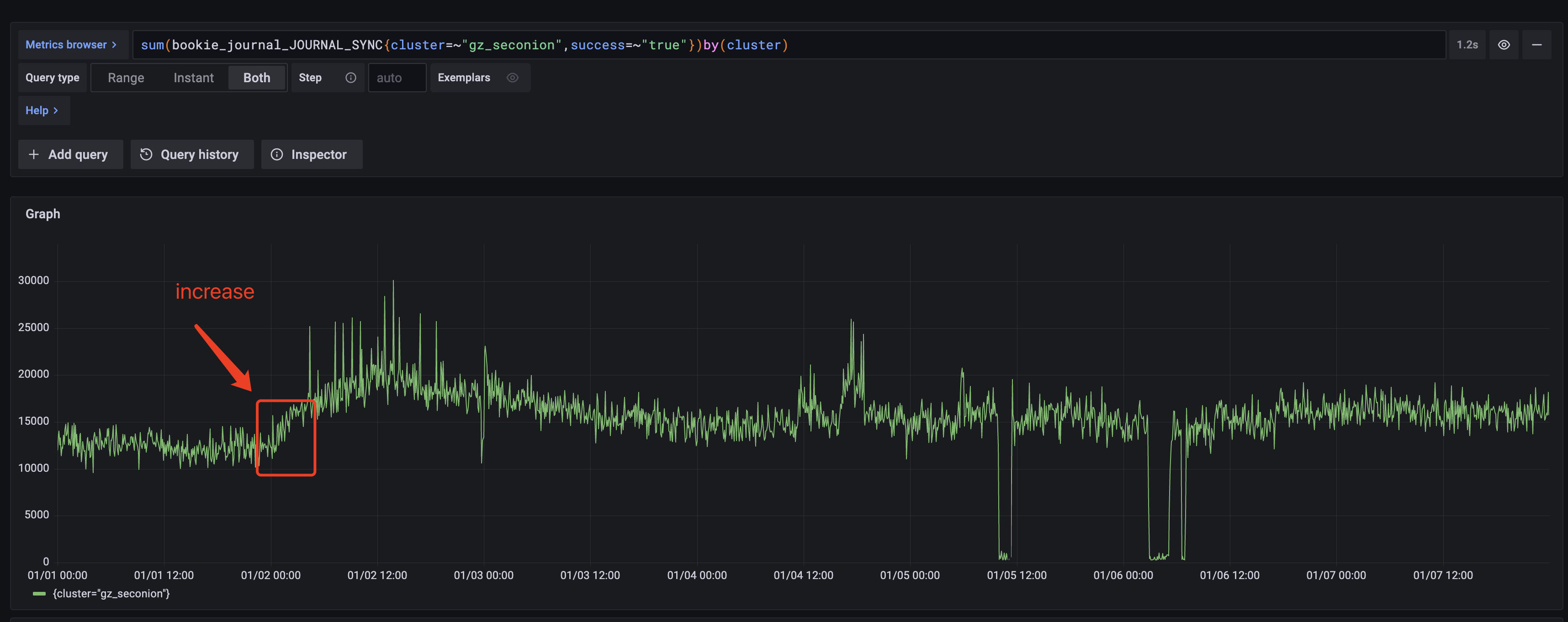The image size is (1568, 622).
Task: Click the gz_seconion legend series label
Action: 111,594
